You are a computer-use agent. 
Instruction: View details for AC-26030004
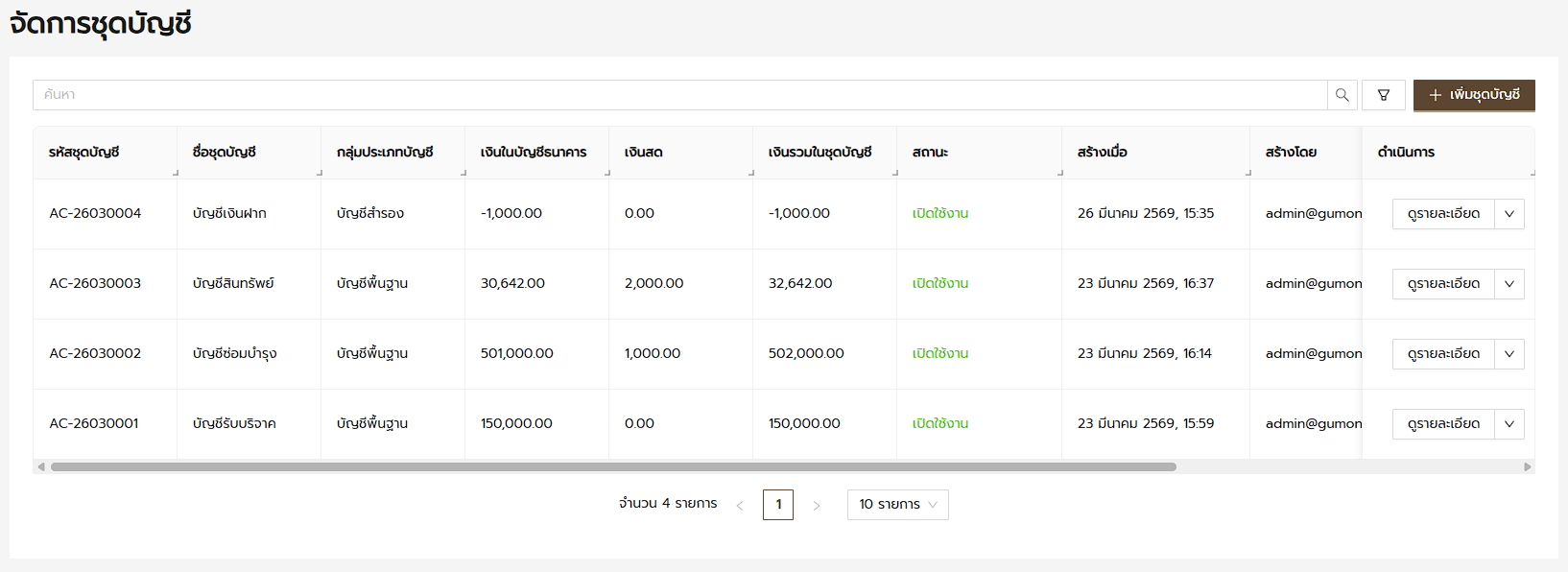click(1442, 214)
